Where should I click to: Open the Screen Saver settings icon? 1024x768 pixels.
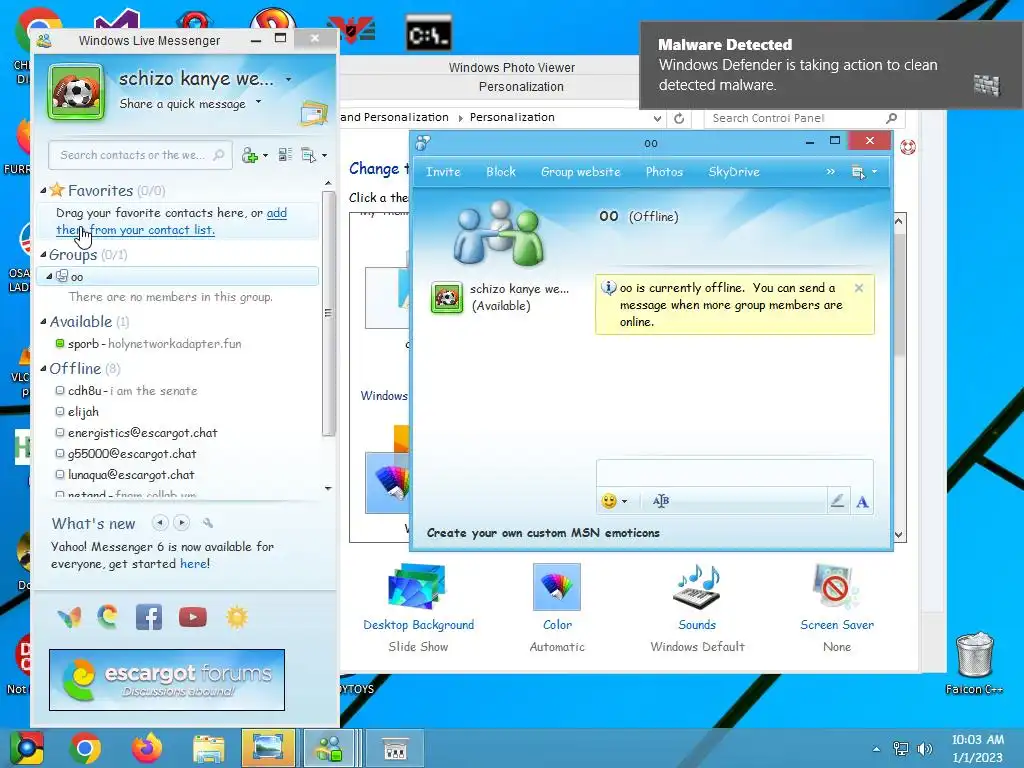pyautogui.click(x=837, y=586)
